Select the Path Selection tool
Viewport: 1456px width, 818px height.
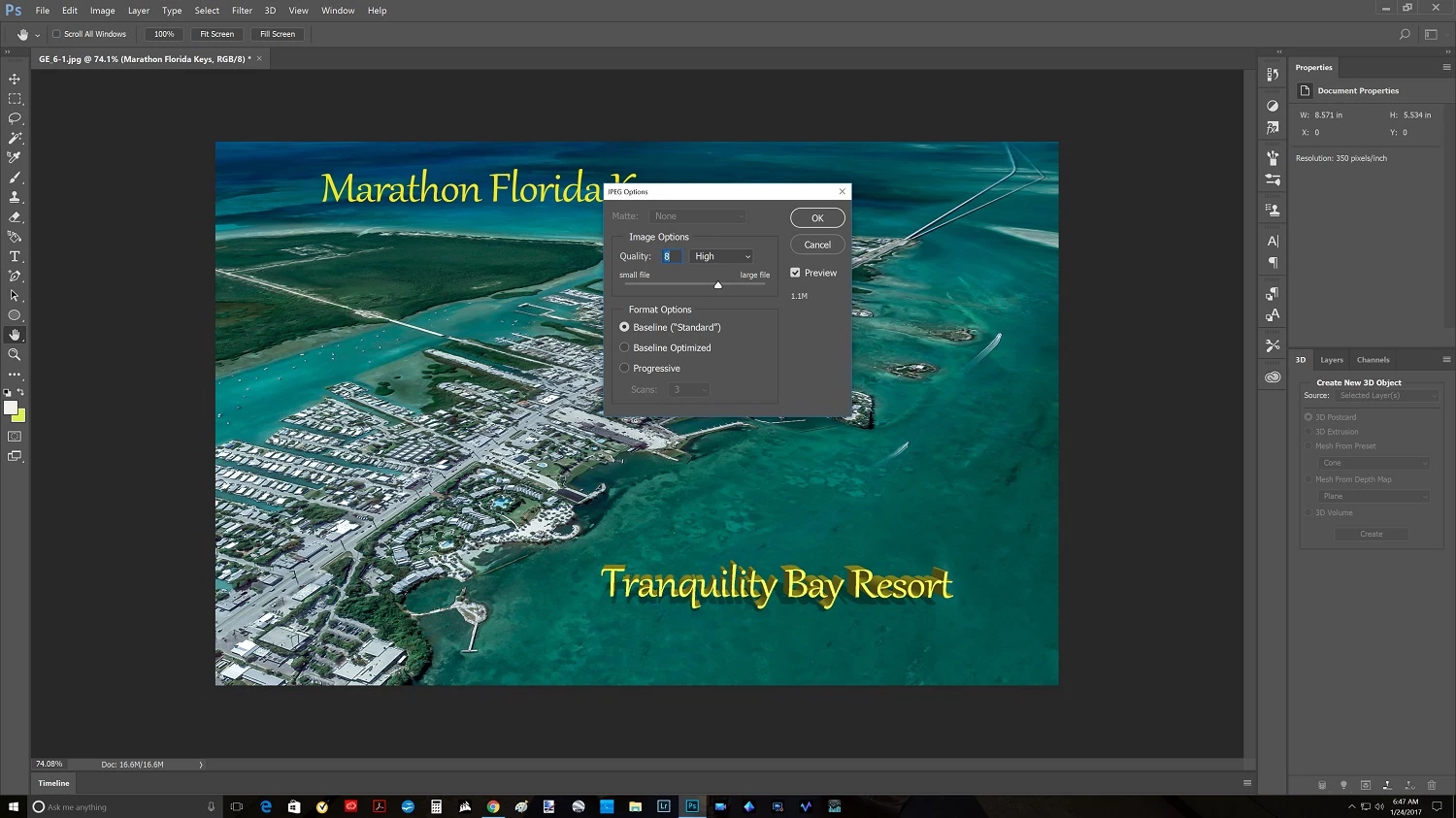[x=15, y=296]
